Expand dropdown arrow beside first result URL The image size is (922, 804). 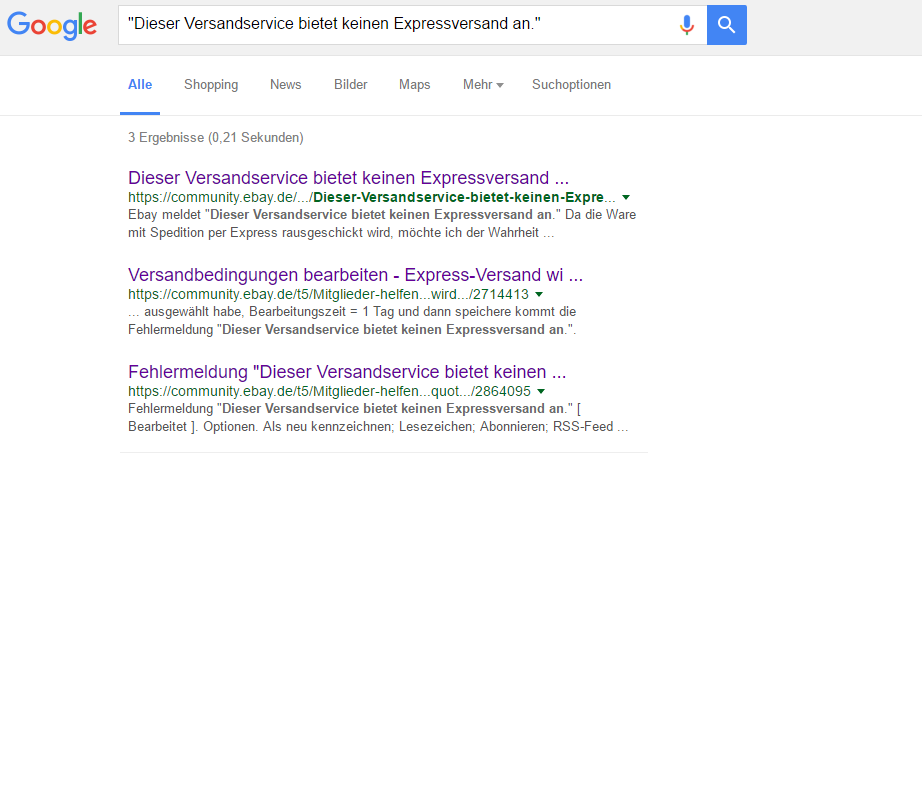(x=626, y=198)
